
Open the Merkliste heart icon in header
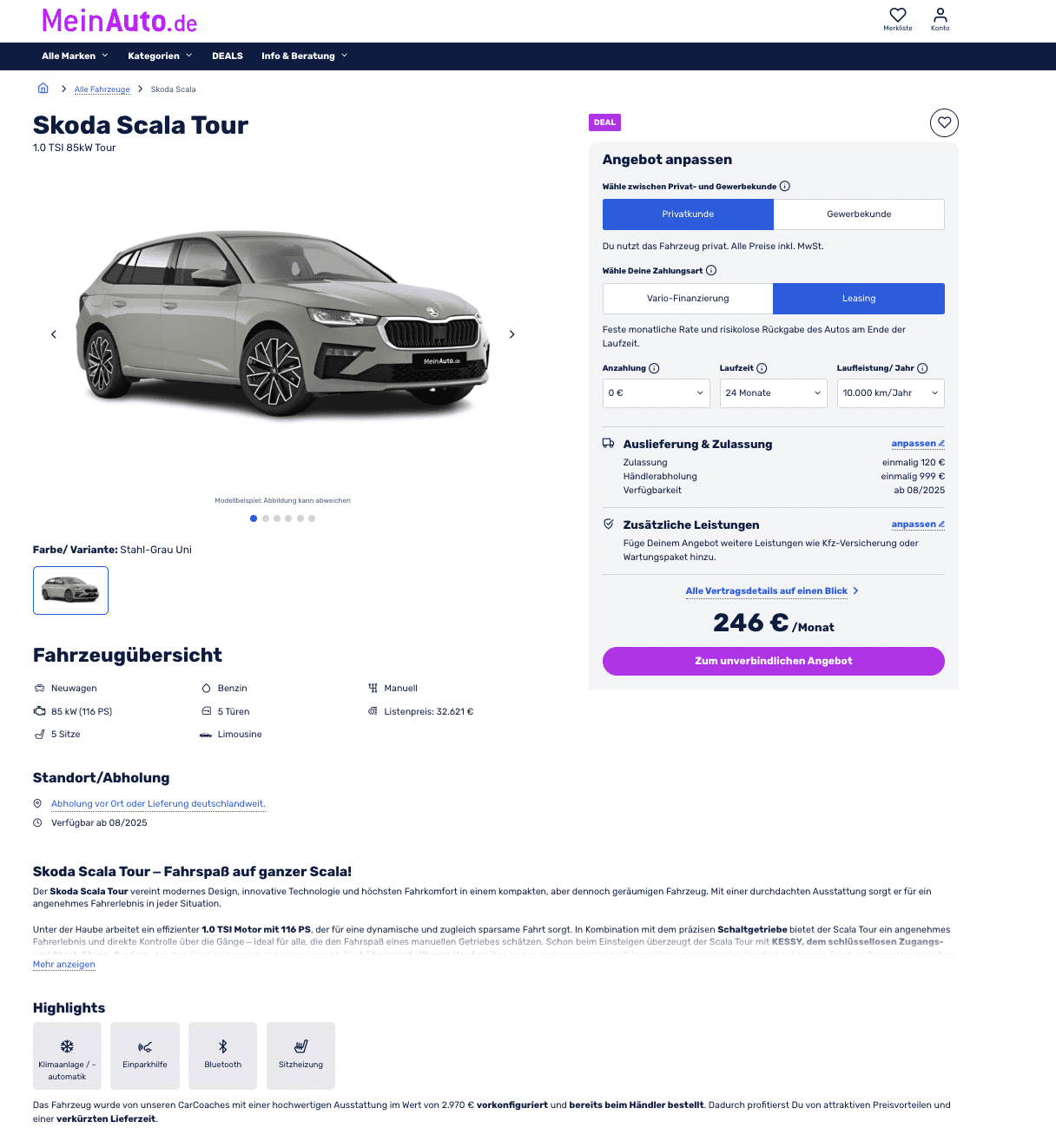point(898,16)
